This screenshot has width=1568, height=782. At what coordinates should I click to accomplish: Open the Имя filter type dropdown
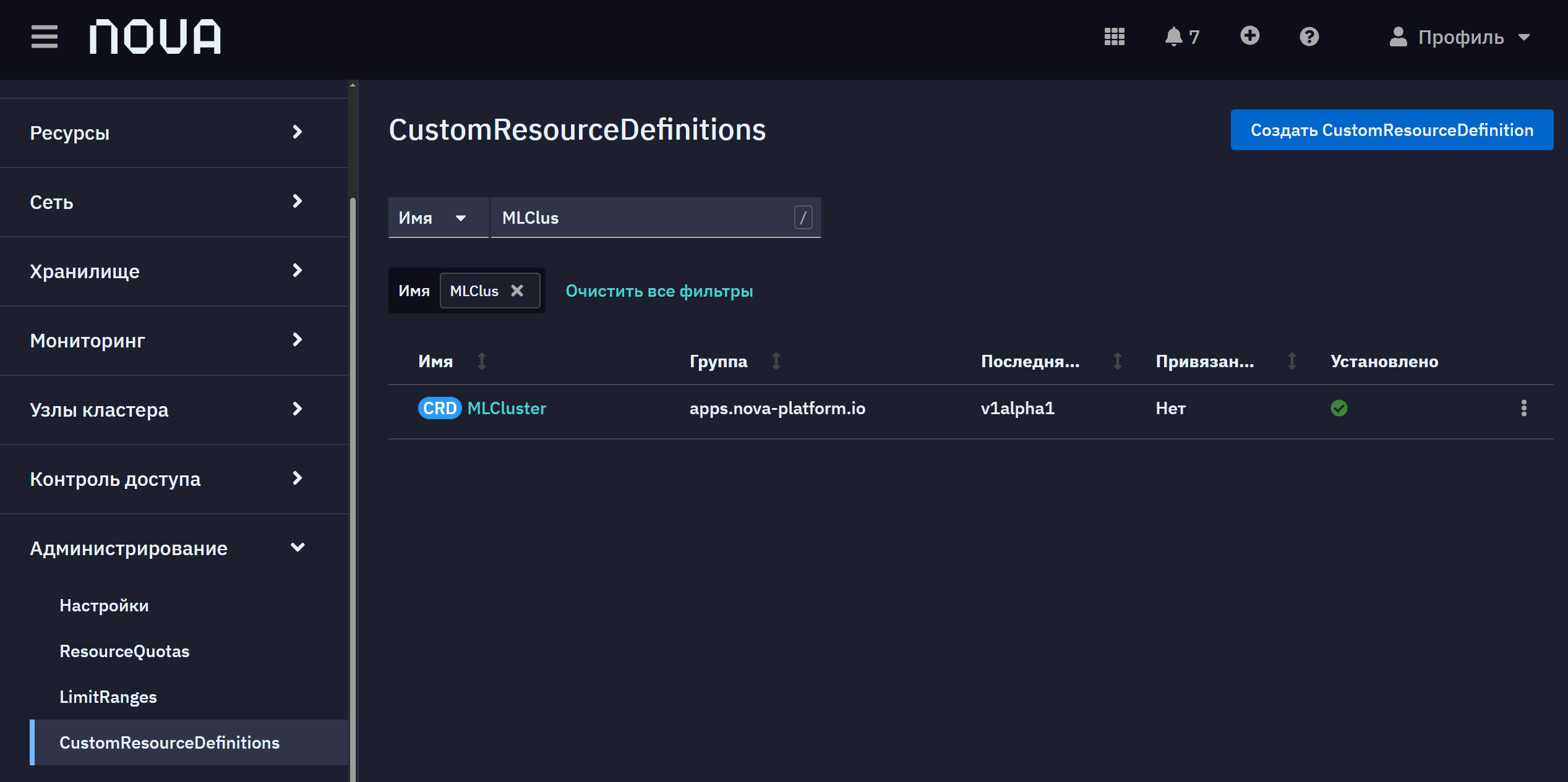click(439, 218)
